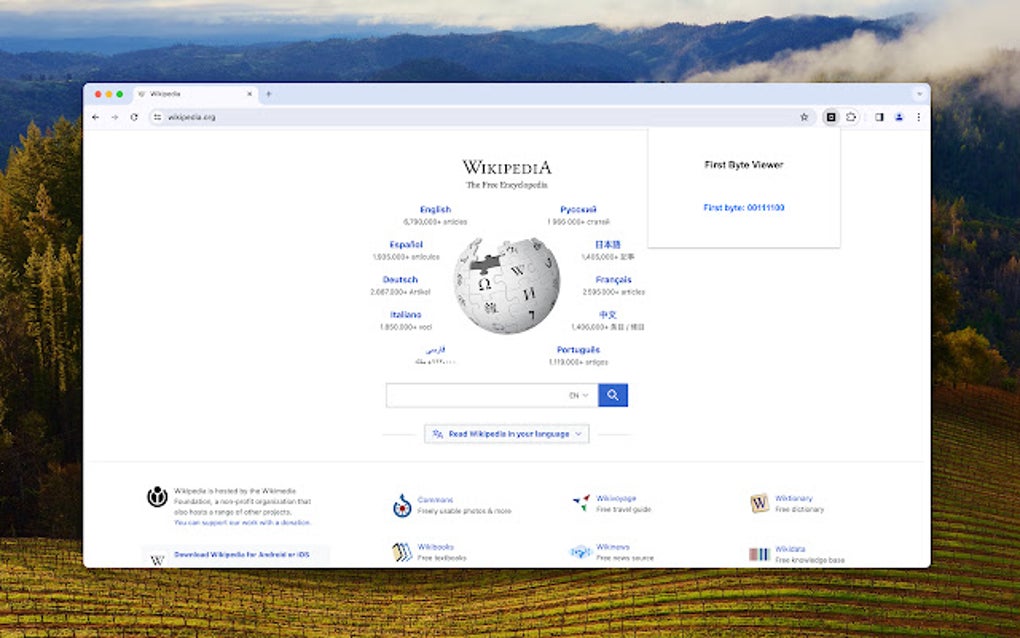This screenshot has width=1020, height=638.
Task: Click inside the Wikipedia search field
Action: [480, 395]
